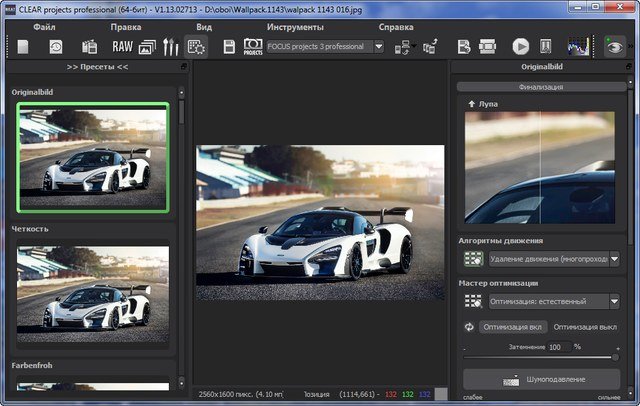Image resolution: width=640 pixels, height=406 pixels.
Task: Disable optimization with Оптимизация выкл
Action: coord(586,326)
